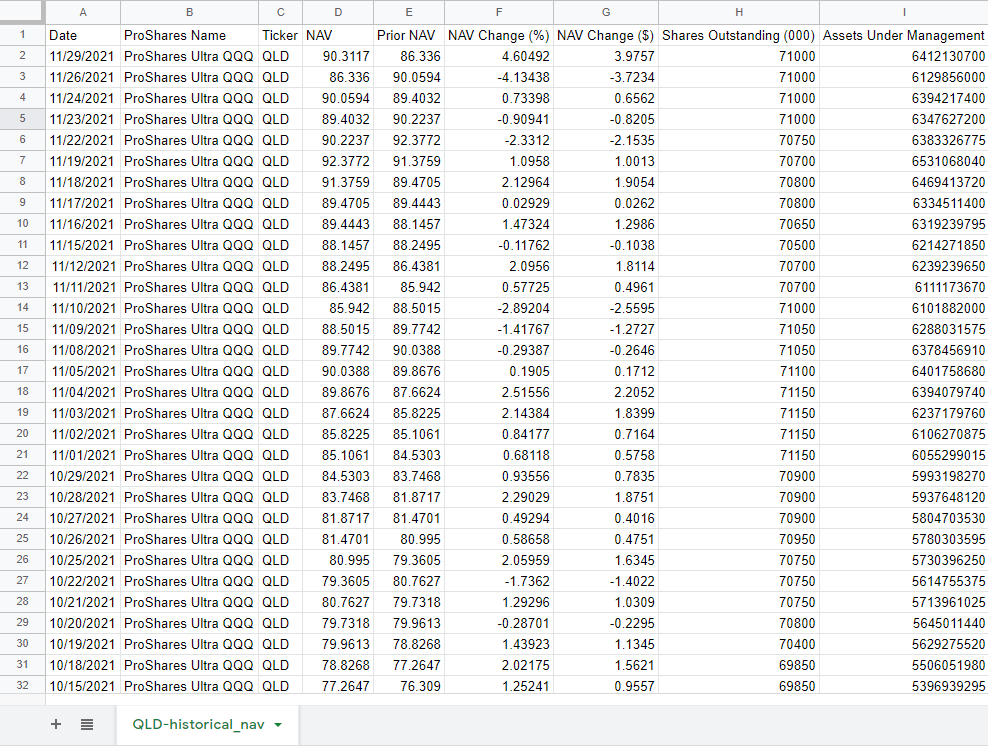Image resolution: width=988 pixels, height=747 pixels.
Task: Click Assets Under Management header cell
Action: 904,35
